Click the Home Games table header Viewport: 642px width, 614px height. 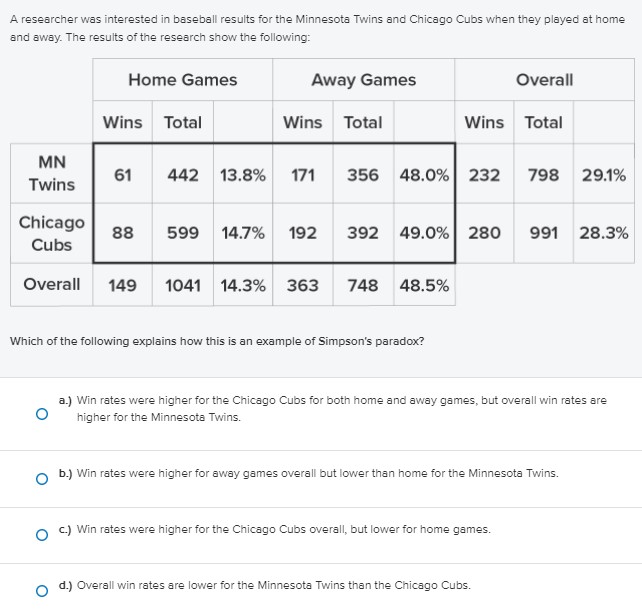pyautogui.click(x=183, y=80)
